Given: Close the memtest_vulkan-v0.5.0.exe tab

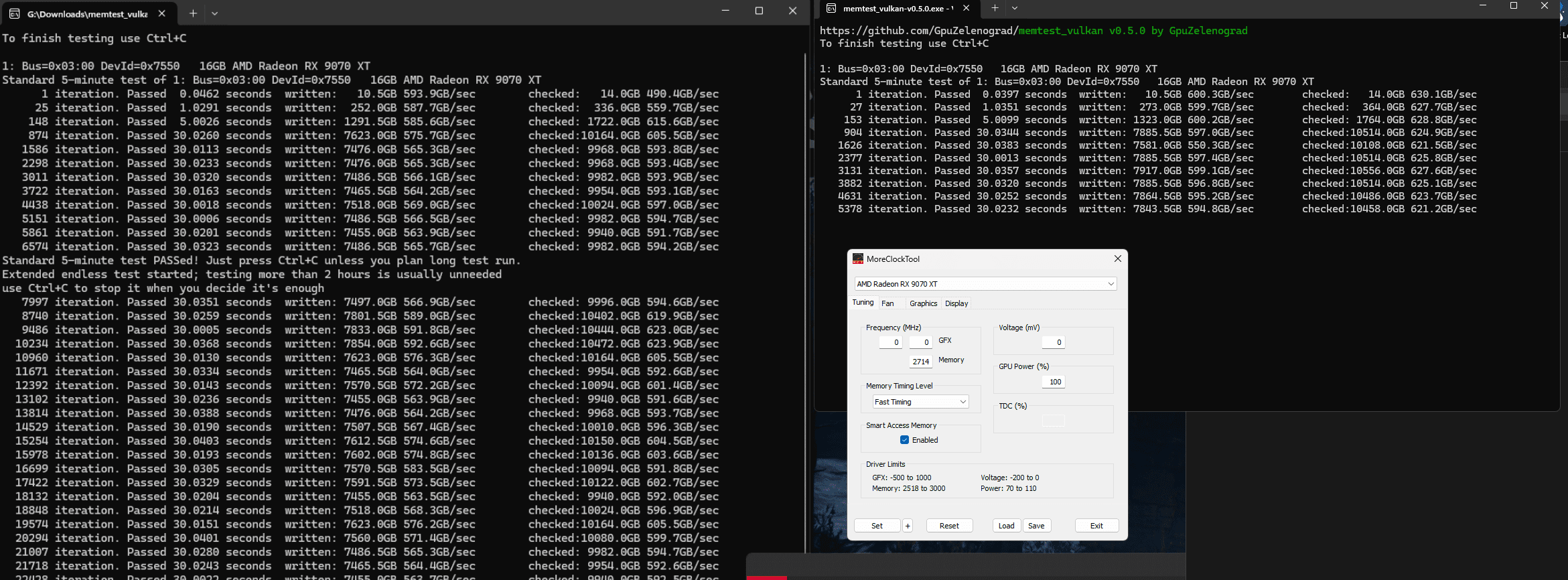Looking at the screenshot, I should (966, 8).
